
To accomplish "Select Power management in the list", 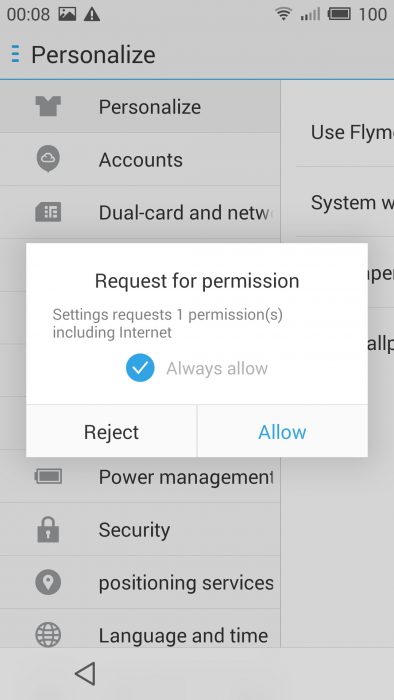I will [x=140, y=477].
